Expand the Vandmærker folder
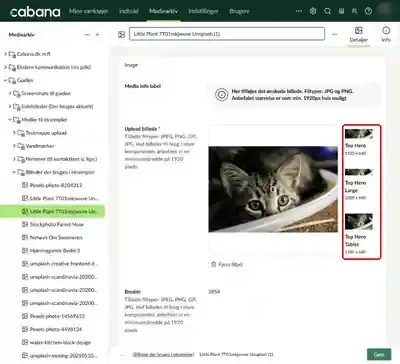Viewport: 400px width, 364px height. (14, 146)
